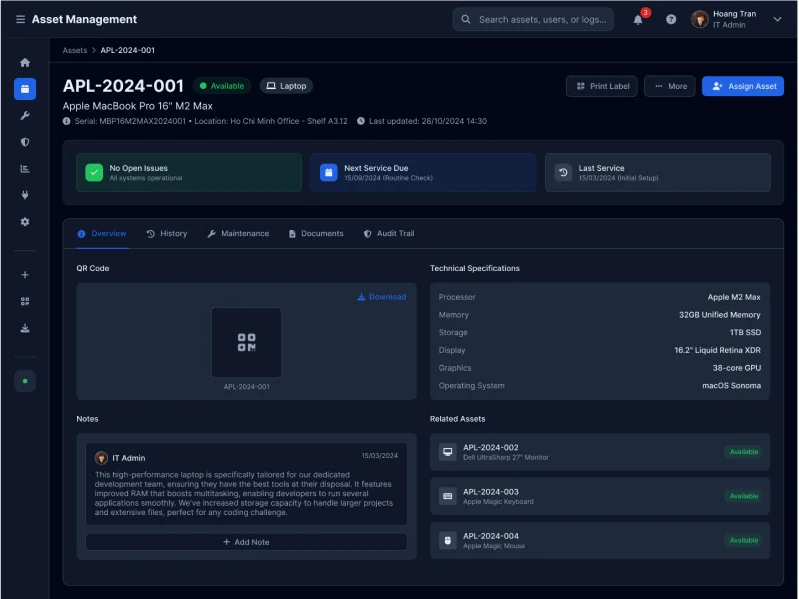Go to the Home sidebar icon
Screen dimensions: 799x599
click(x=25, y=63)
